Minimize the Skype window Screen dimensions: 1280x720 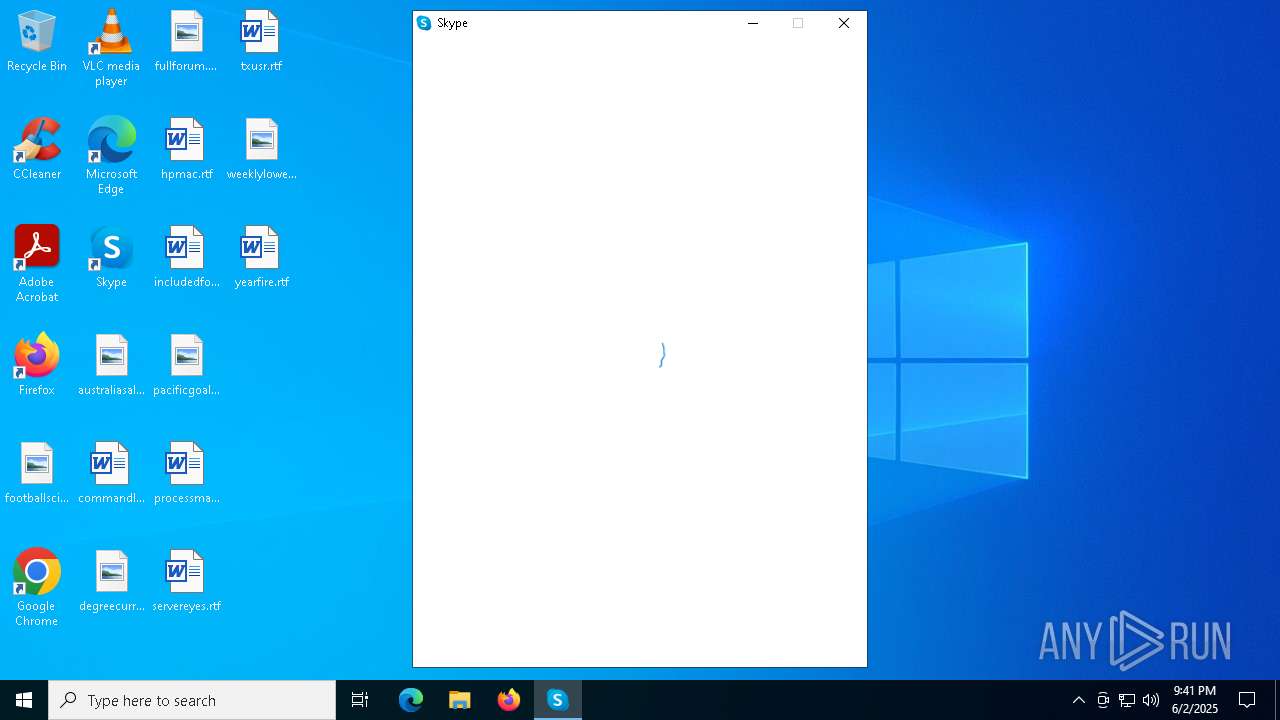[x=753, y=23]
